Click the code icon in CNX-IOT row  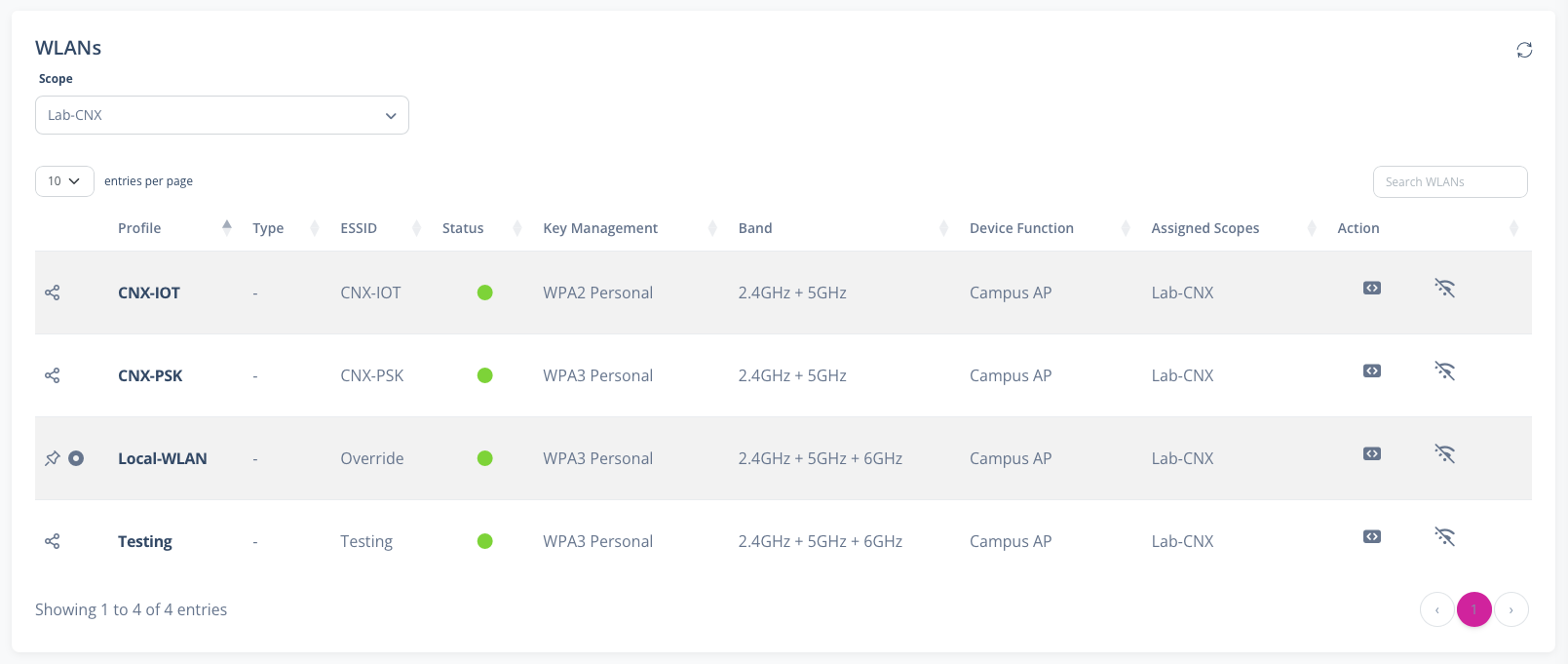1371,288
